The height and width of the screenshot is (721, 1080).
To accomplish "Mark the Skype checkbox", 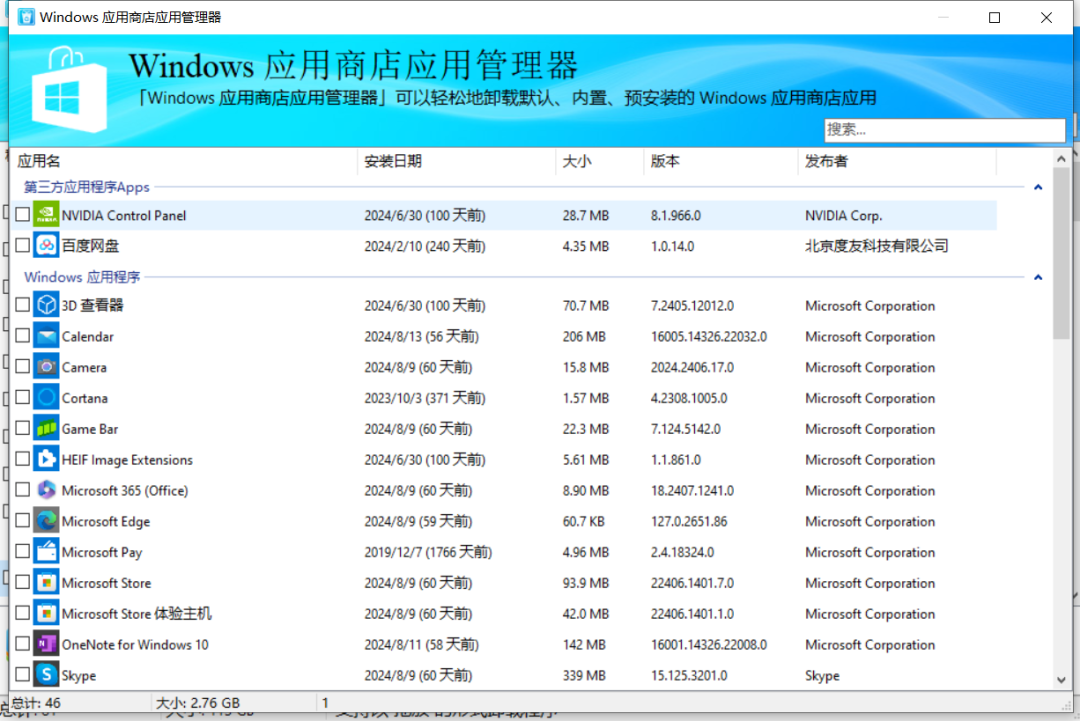I will pos(23,674).
